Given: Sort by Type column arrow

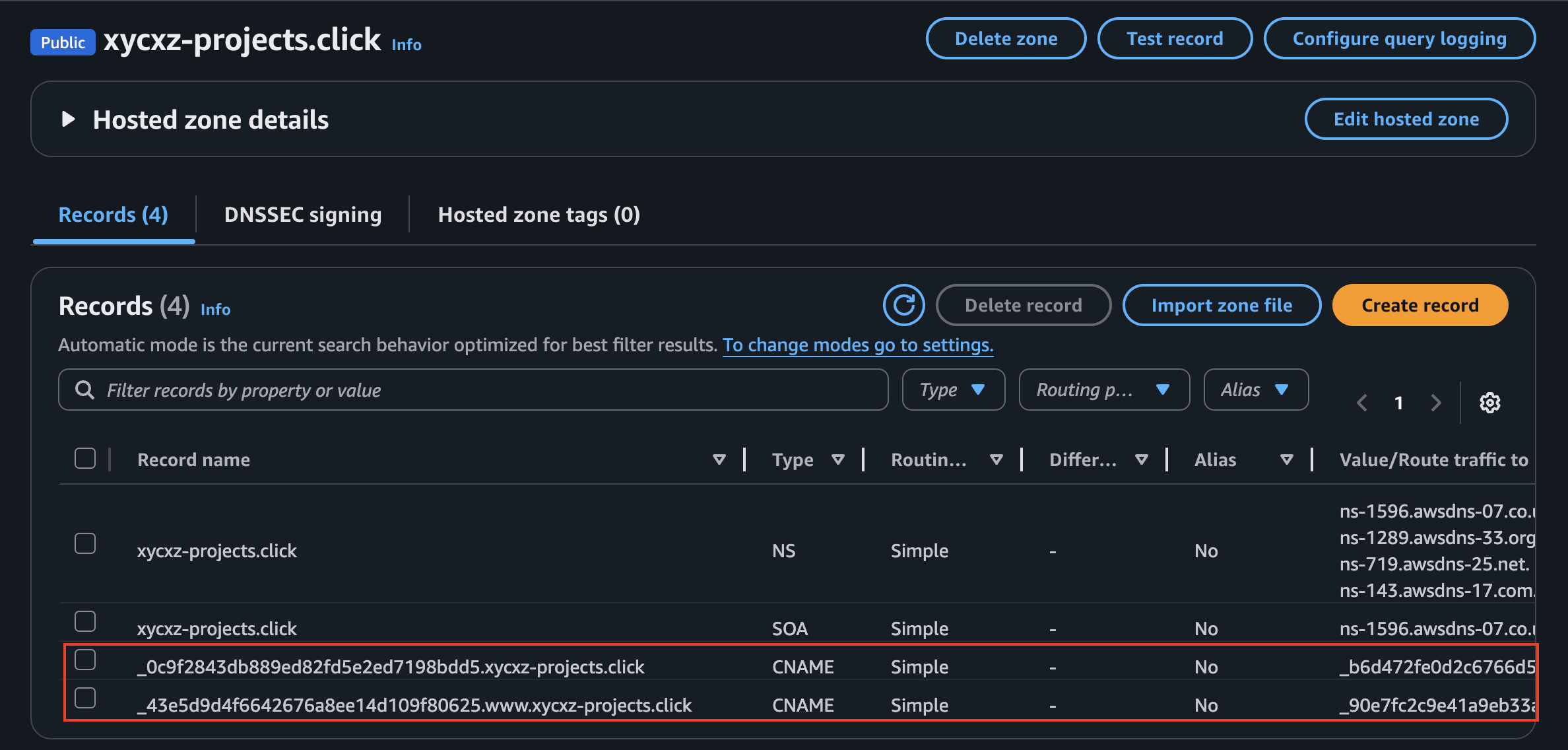Looking at the screenshot, I should pyautogui.click(x=838, y=460).
